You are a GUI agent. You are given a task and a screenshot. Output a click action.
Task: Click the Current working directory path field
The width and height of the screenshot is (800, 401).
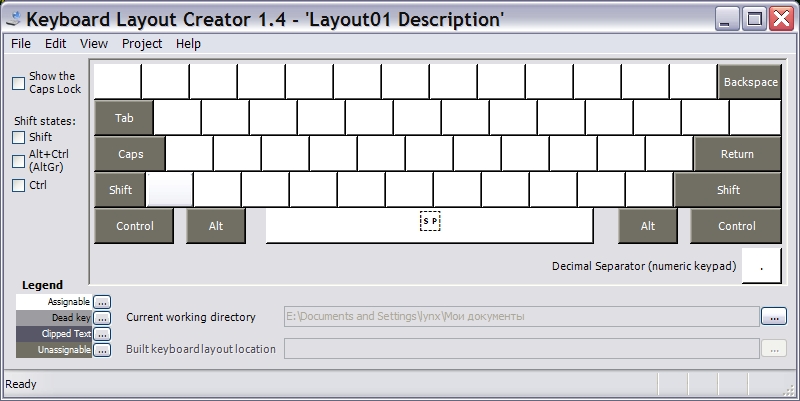click(521, 316)
